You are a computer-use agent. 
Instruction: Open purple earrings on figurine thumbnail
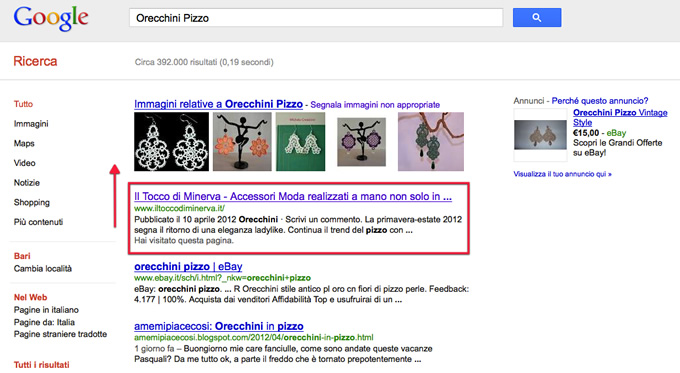362,142
